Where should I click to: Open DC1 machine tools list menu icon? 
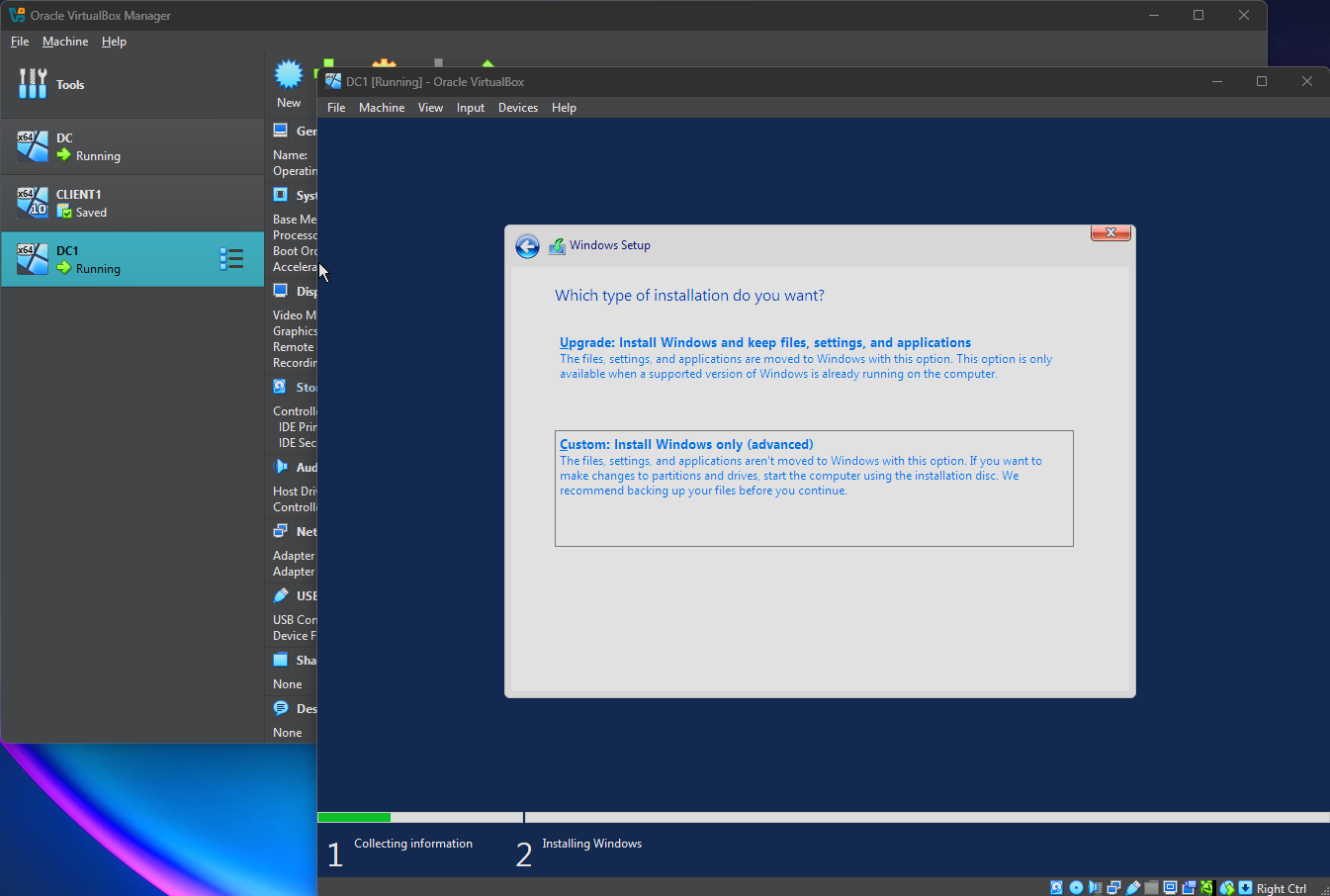[231, 259]
